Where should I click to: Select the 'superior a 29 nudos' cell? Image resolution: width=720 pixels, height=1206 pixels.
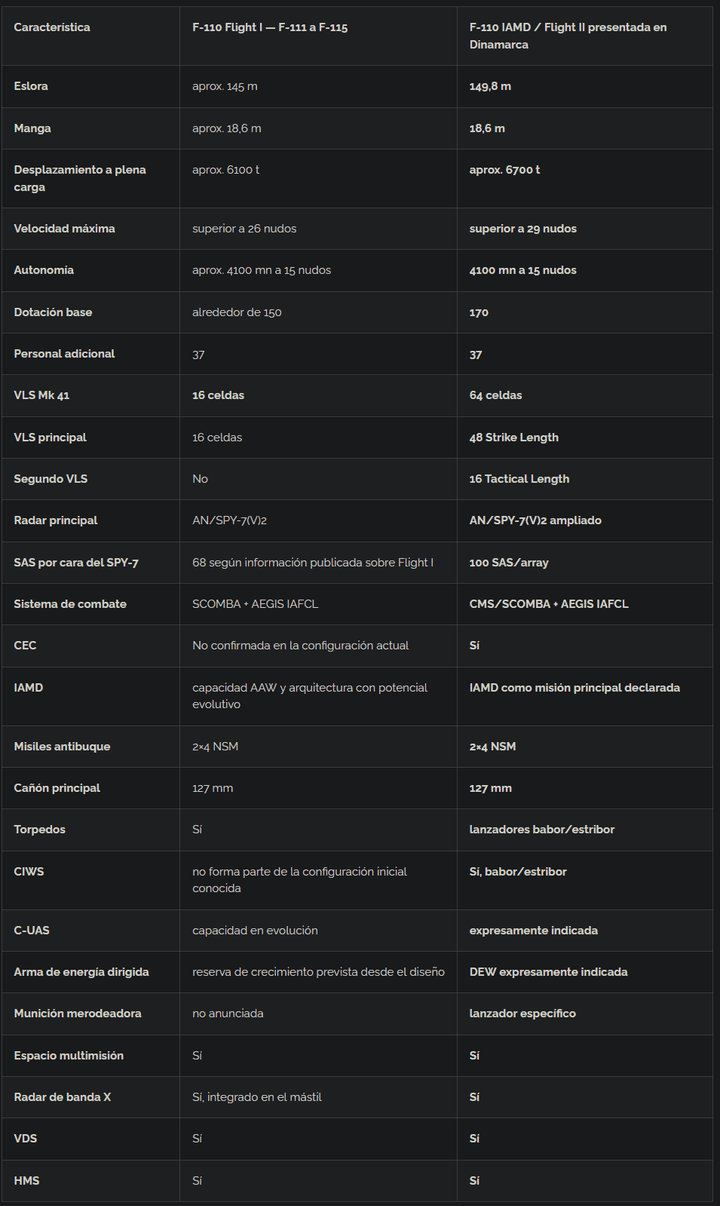coord(523,229)
